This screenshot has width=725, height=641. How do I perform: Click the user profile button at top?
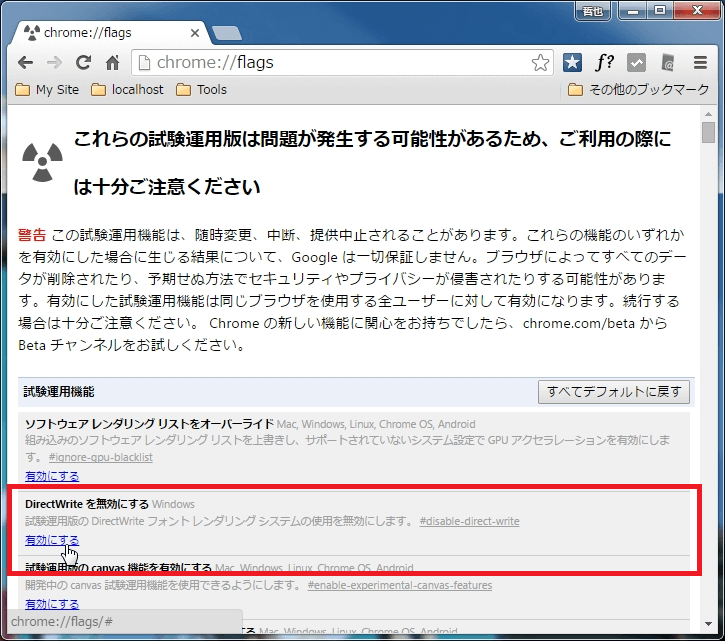pyautogui.click(x=593, y=11)
